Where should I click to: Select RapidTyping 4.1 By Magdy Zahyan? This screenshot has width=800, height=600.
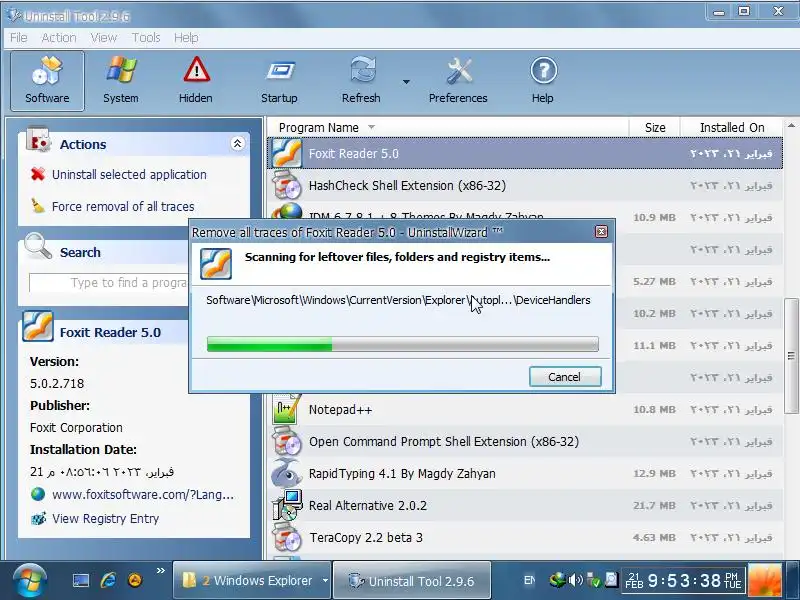(524, 473)
